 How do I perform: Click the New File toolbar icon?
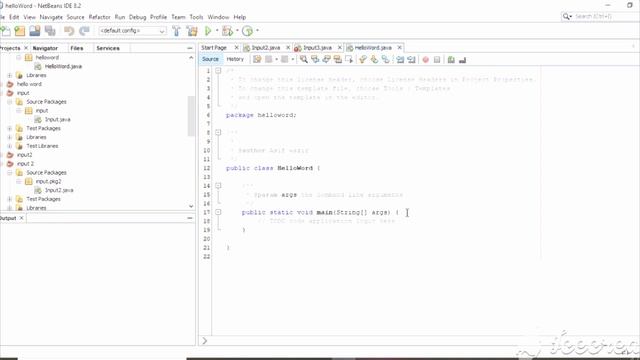5,31
